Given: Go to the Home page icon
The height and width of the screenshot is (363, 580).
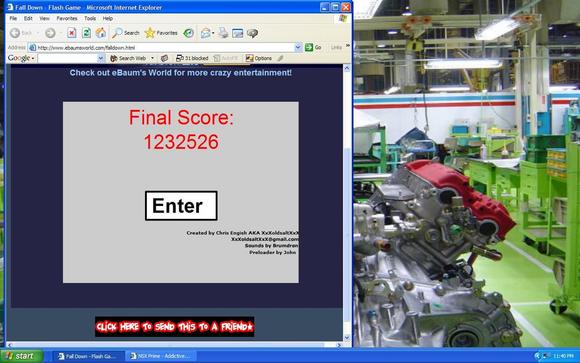Looking at the screenshot, I should [101, 33].
